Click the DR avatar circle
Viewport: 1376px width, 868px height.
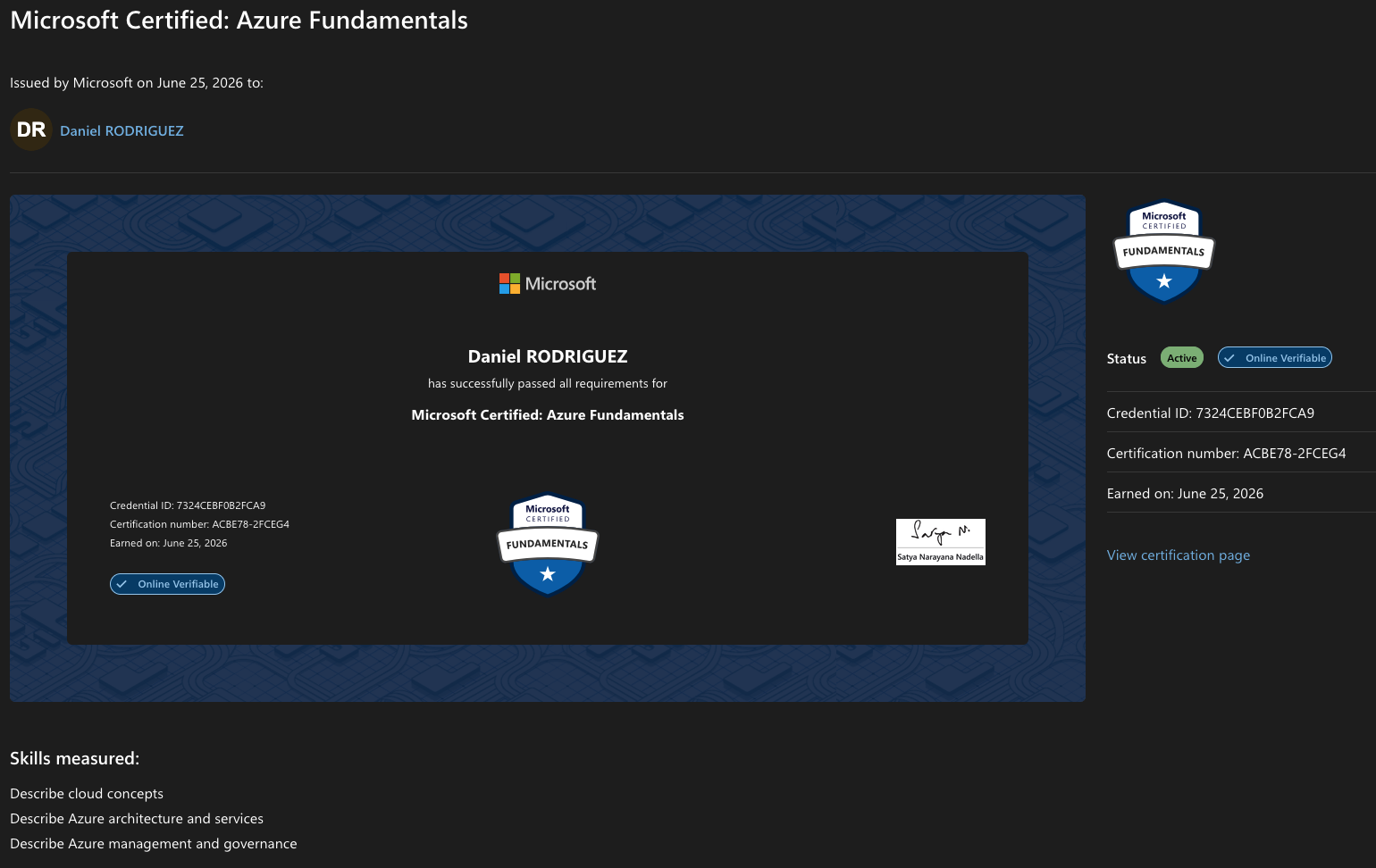pos(31,129)
